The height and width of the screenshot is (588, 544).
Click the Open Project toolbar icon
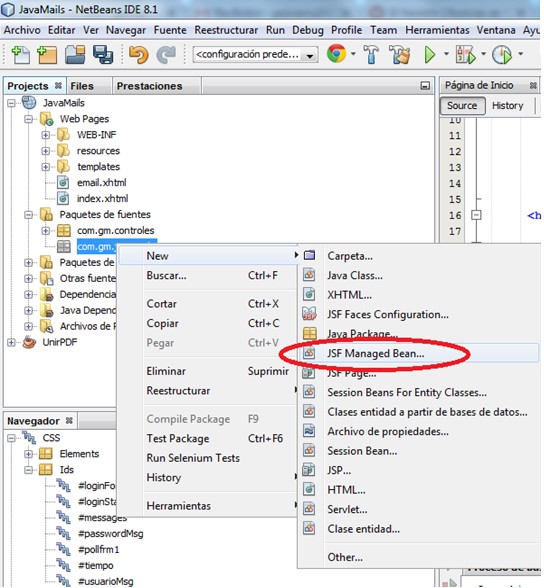tap(75, 55)
